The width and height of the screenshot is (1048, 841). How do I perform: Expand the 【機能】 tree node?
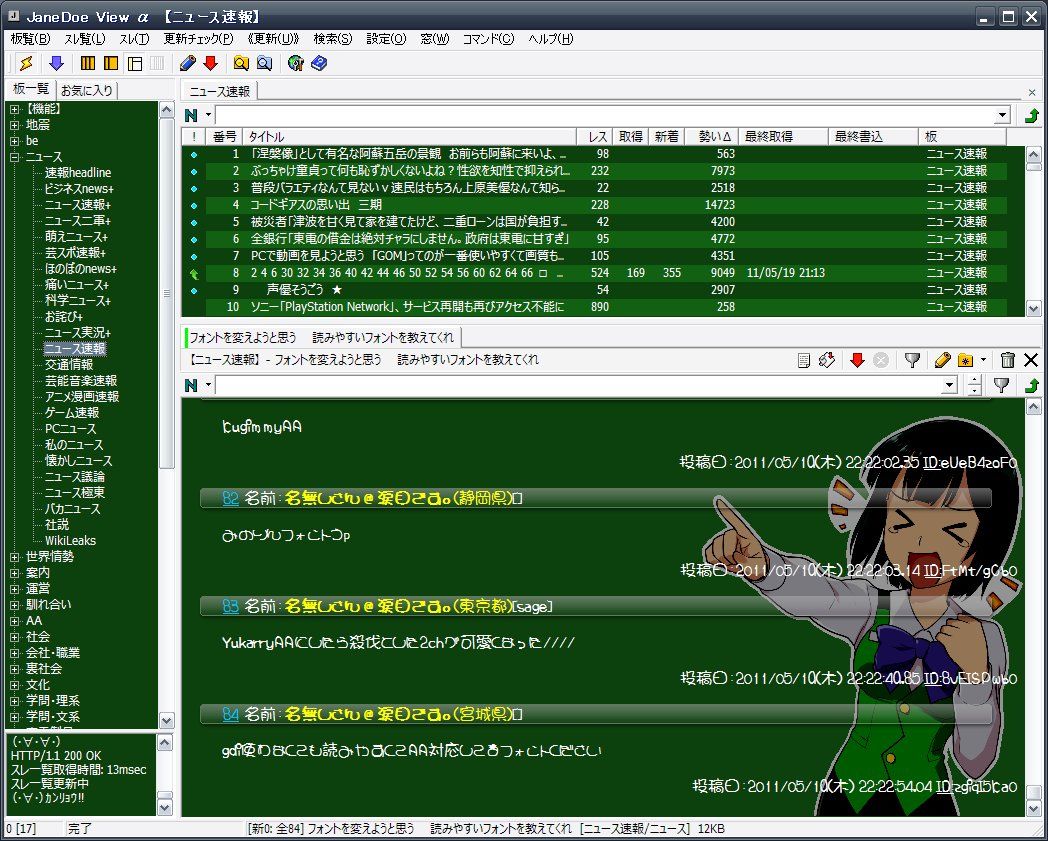click(x=15, y=109)
